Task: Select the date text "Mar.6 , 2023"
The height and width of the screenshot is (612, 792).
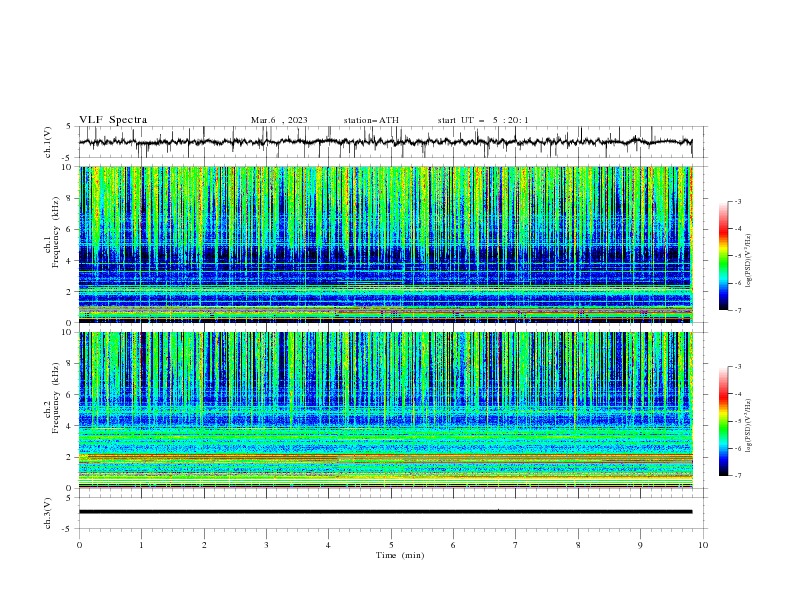Action: (x=279, y=120)
